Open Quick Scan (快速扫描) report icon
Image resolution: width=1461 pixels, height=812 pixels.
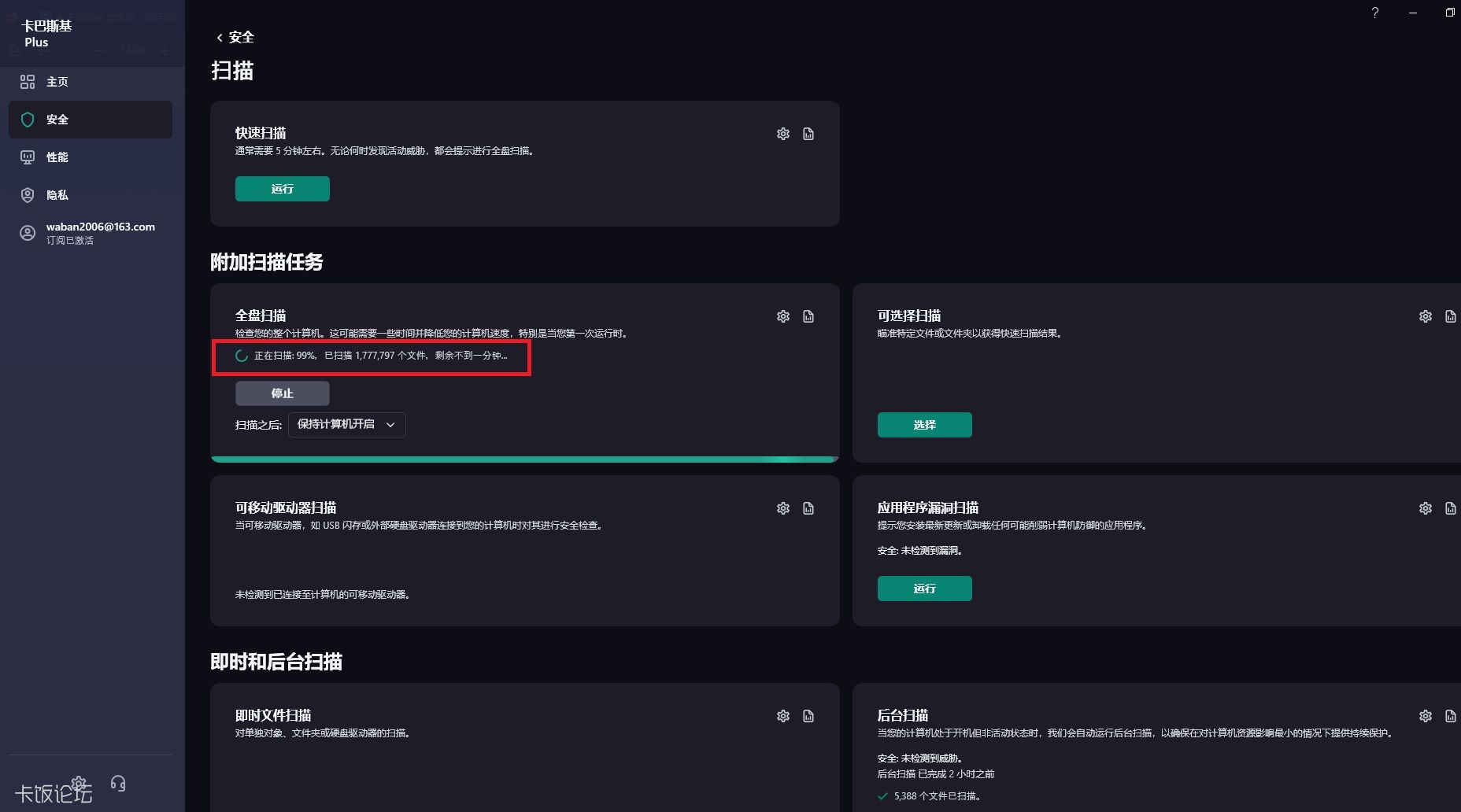click(808, 134)
